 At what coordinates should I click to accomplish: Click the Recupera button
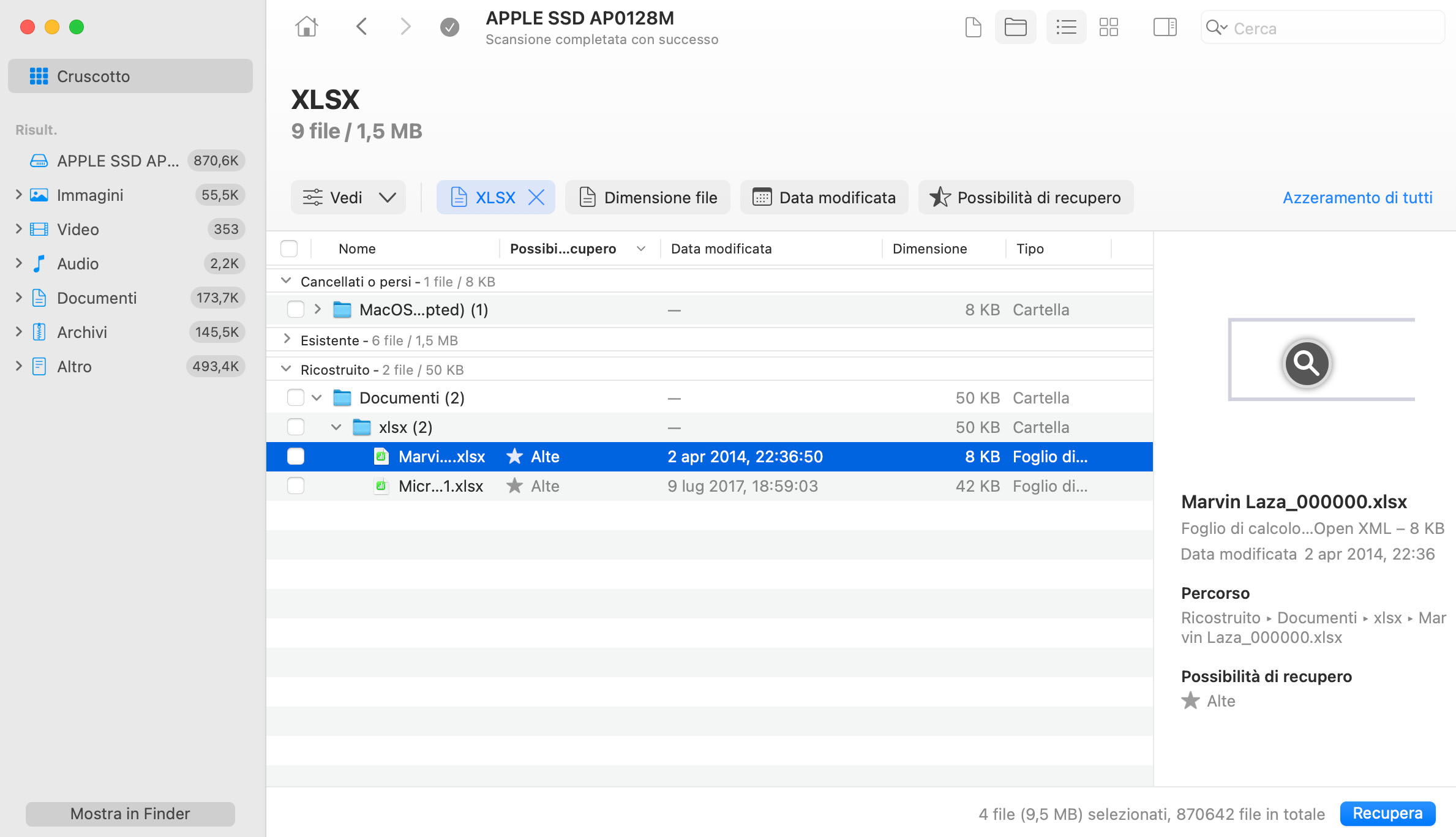click(1387, 813)
